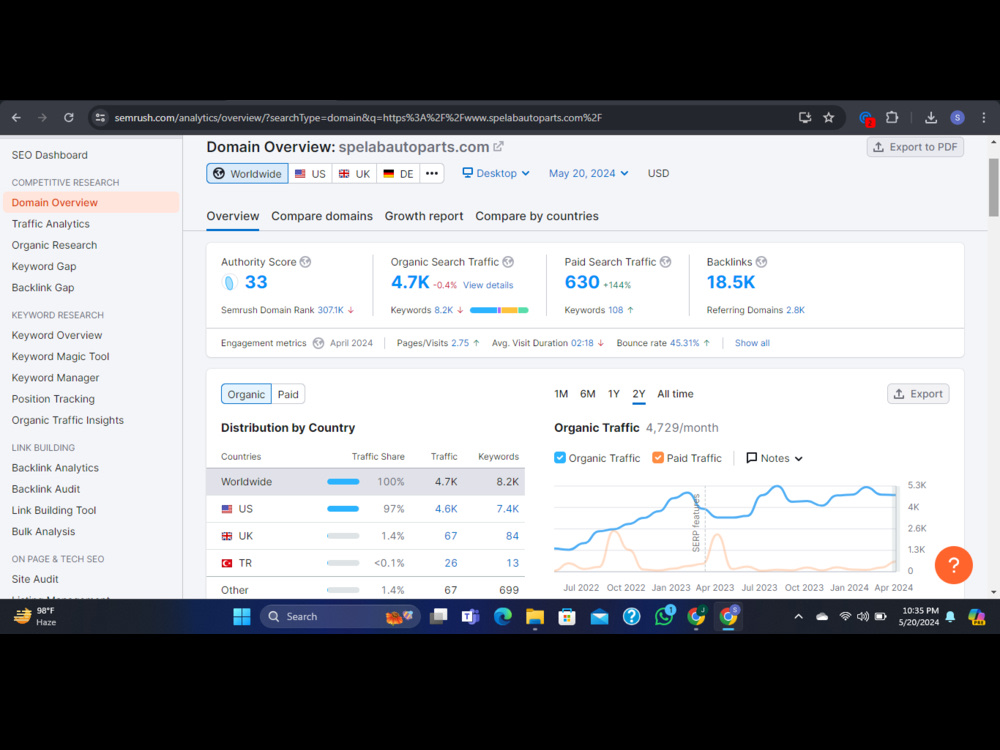Open File Explorer from the taskbar
Screen dimensions: 1000x750
pos(534,617)
